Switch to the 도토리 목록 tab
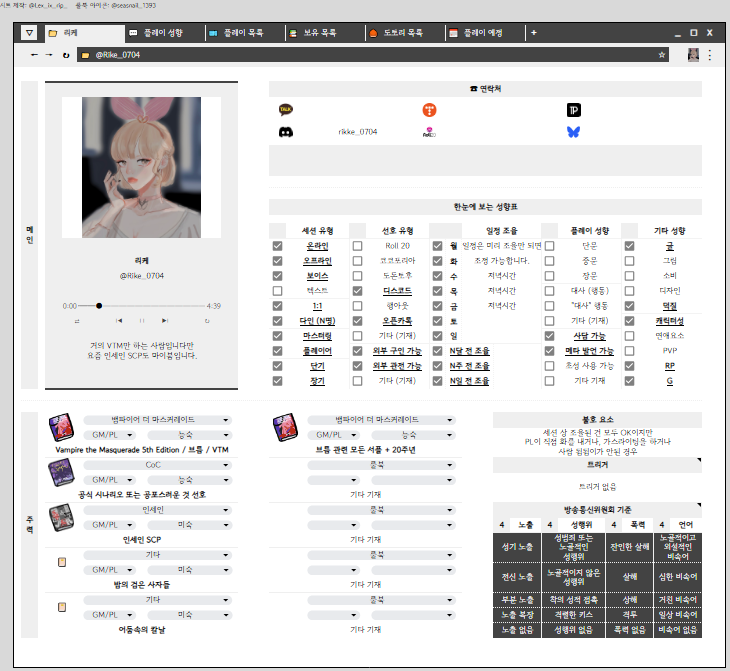The height and width of the screenshot is (671, 730). (x=405, y=33)
